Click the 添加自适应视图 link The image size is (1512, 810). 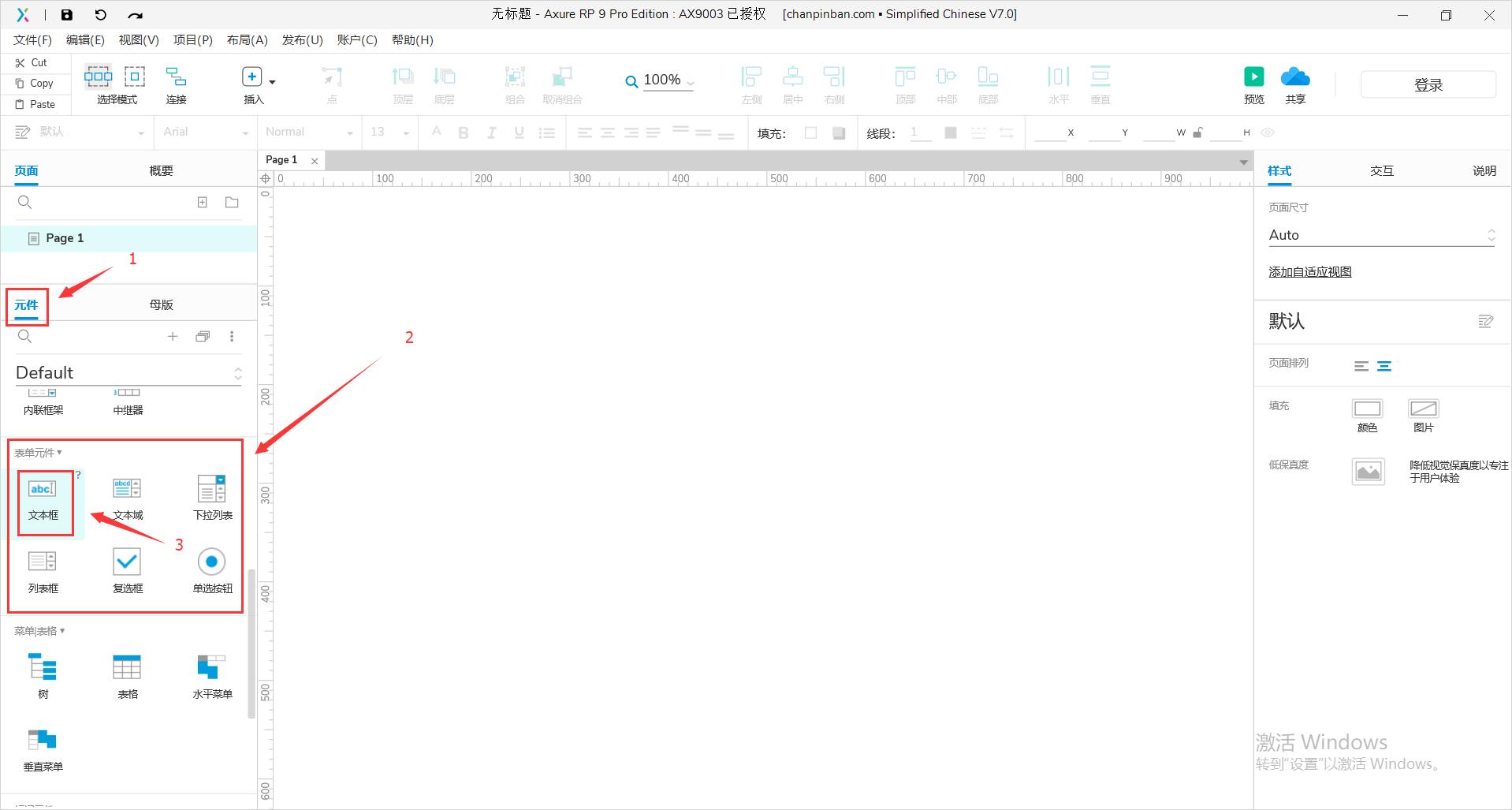coord(1309,272)
